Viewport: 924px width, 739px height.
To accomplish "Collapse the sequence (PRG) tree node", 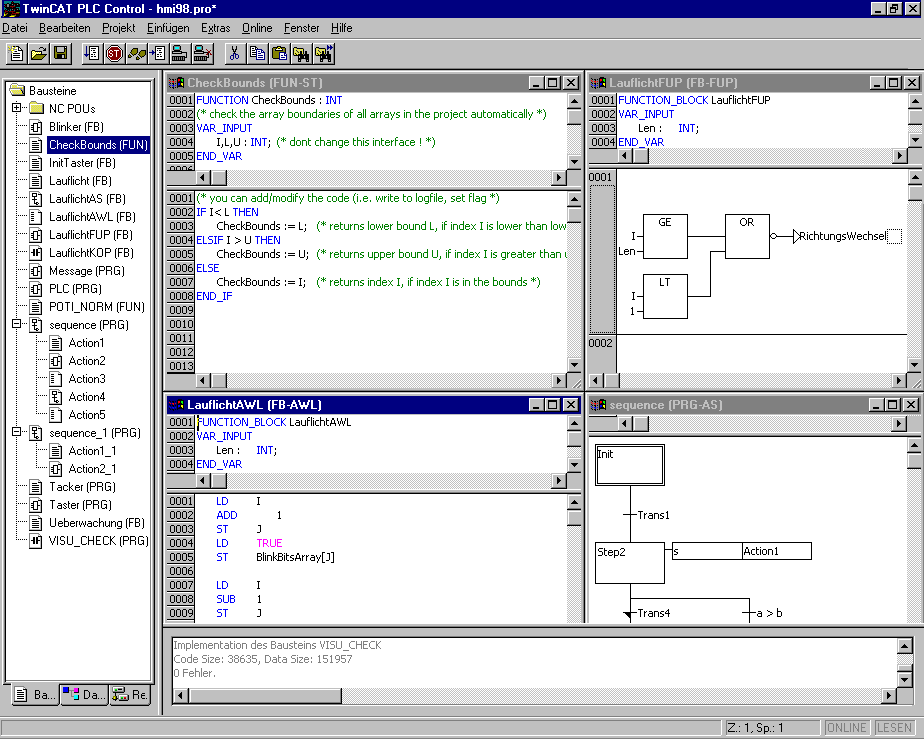I will click(x=17, y=325).
